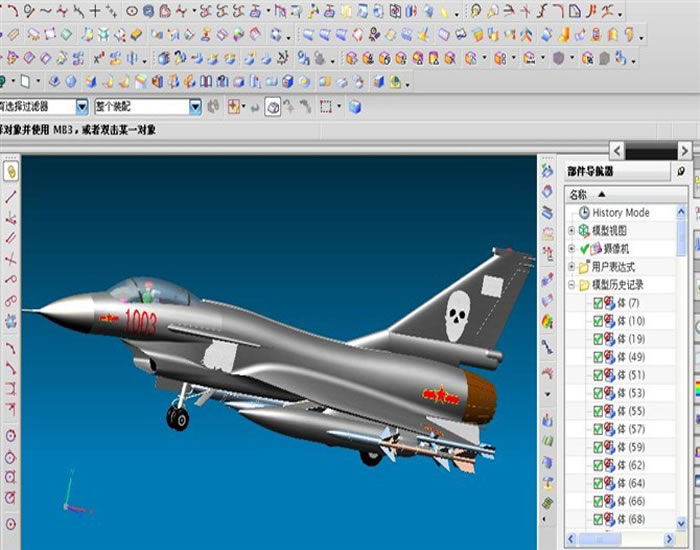Image resolution: width=700 pixels, height=550 pixels.
Task: Click the clock icon beside History Mode
Action: tap(584, 213)
